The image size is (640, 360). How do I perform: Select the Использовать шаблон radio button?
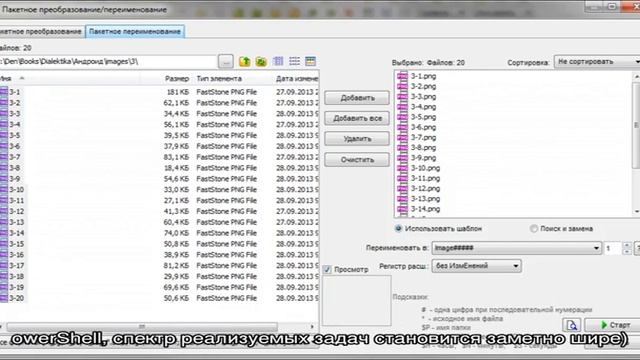coord(398,229)
